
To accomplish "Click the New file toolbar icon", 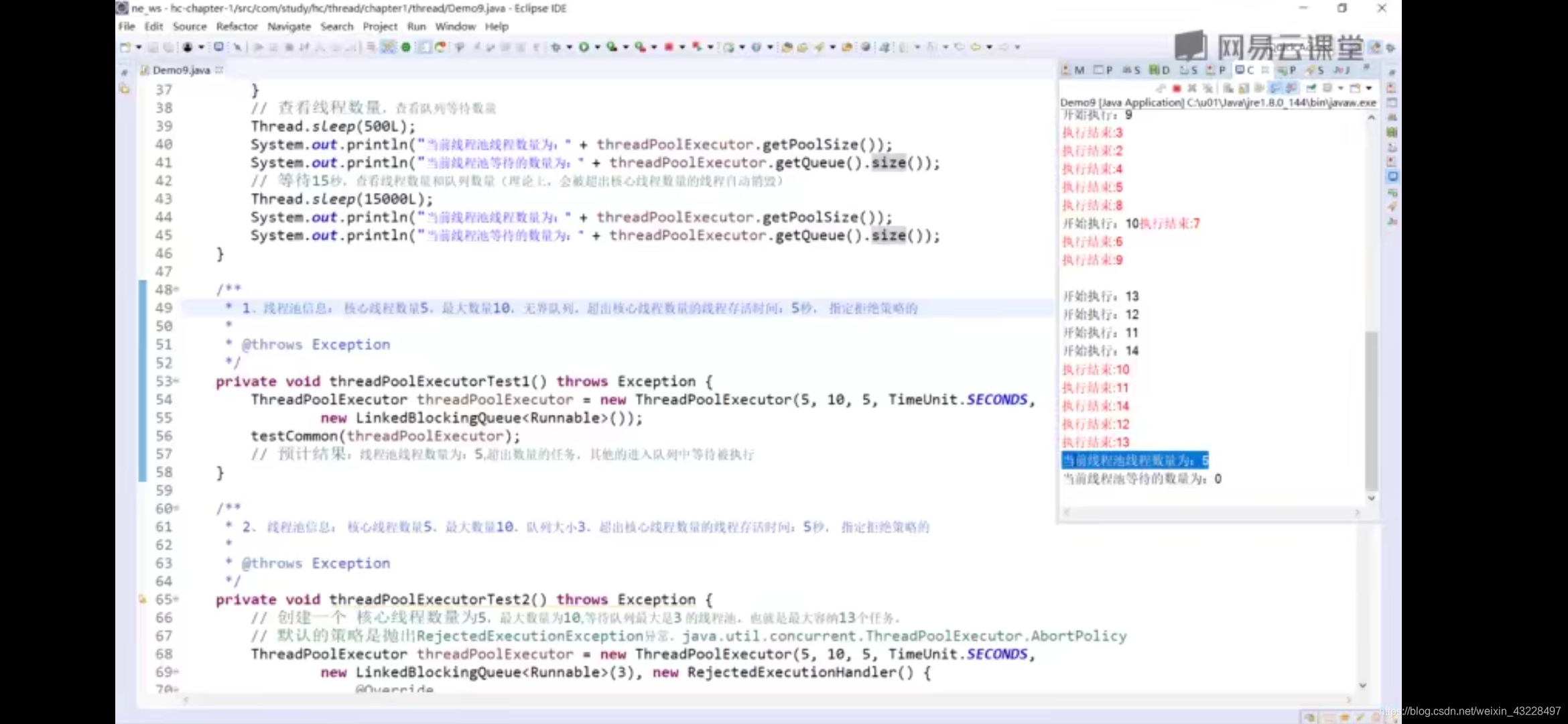I will pos(125,47).
